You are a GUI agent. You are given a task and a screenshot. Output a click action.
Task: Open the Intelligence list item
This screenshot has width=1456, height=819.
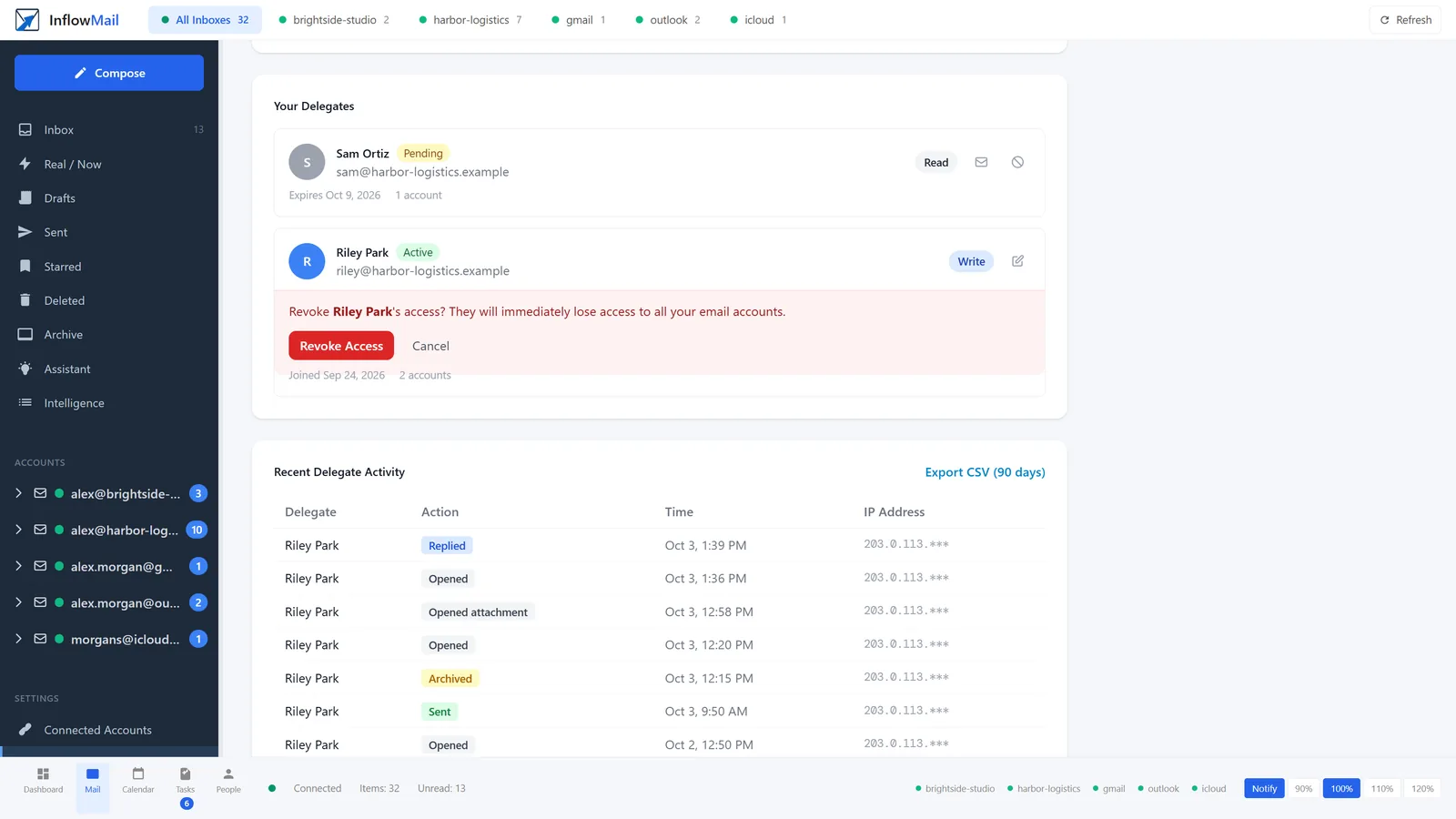(x=109, y=403)
